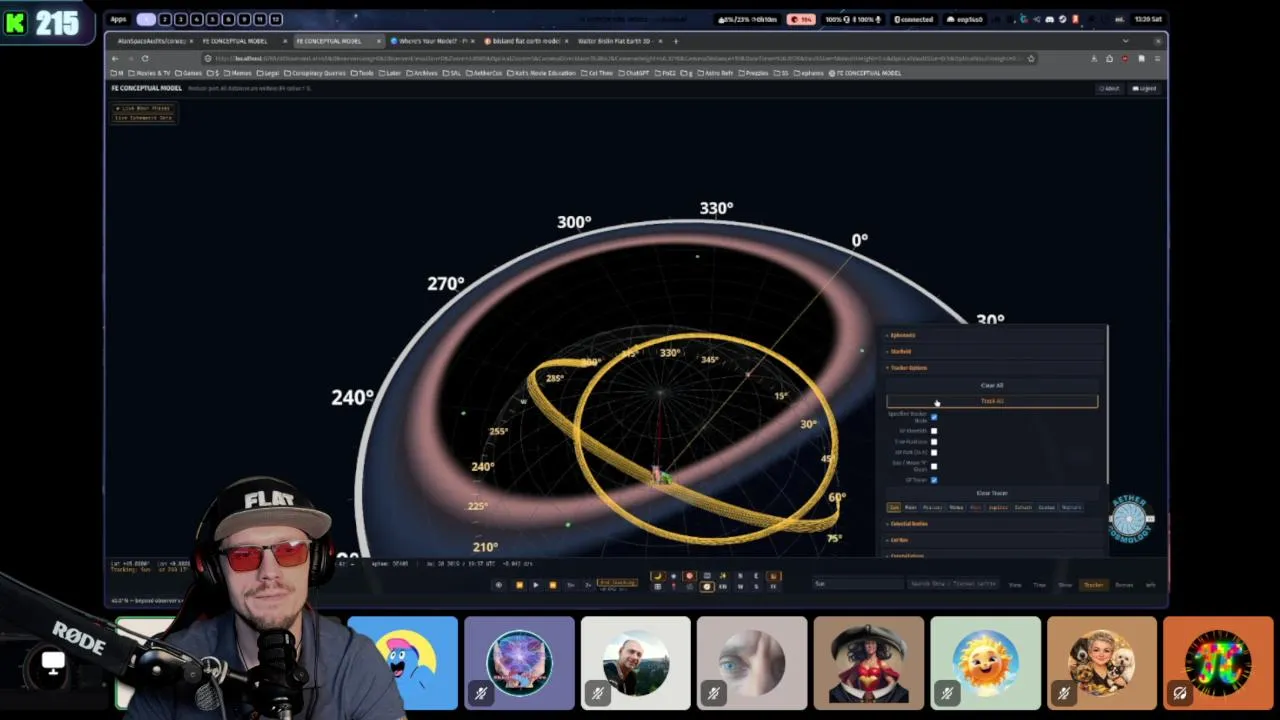
Task: Click the N compass direction button
Action: click(x=740, y=576)
